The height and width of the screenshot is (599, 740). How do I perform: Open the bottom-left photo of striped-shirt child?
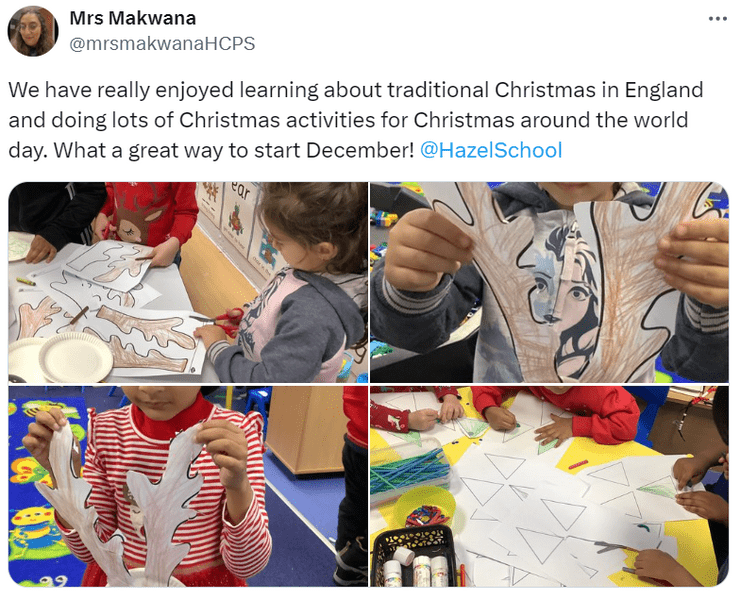pyautogui.click(x=188, y=486)
